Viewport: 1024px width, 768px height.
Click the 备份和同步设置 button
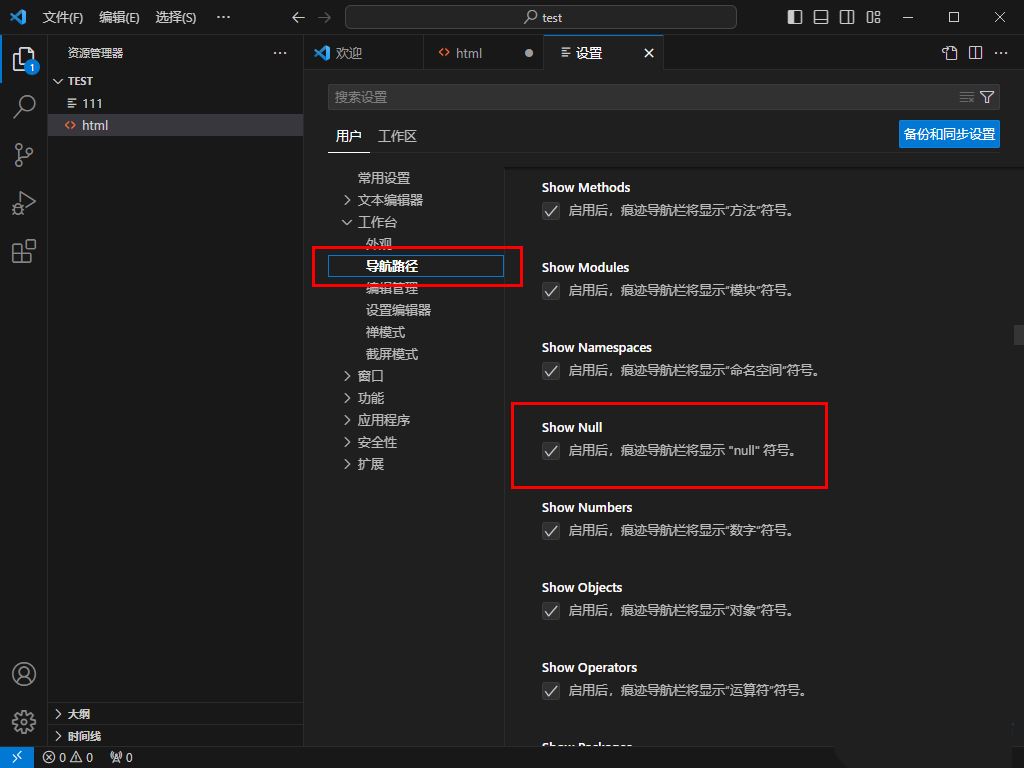(x=948, y=133)
